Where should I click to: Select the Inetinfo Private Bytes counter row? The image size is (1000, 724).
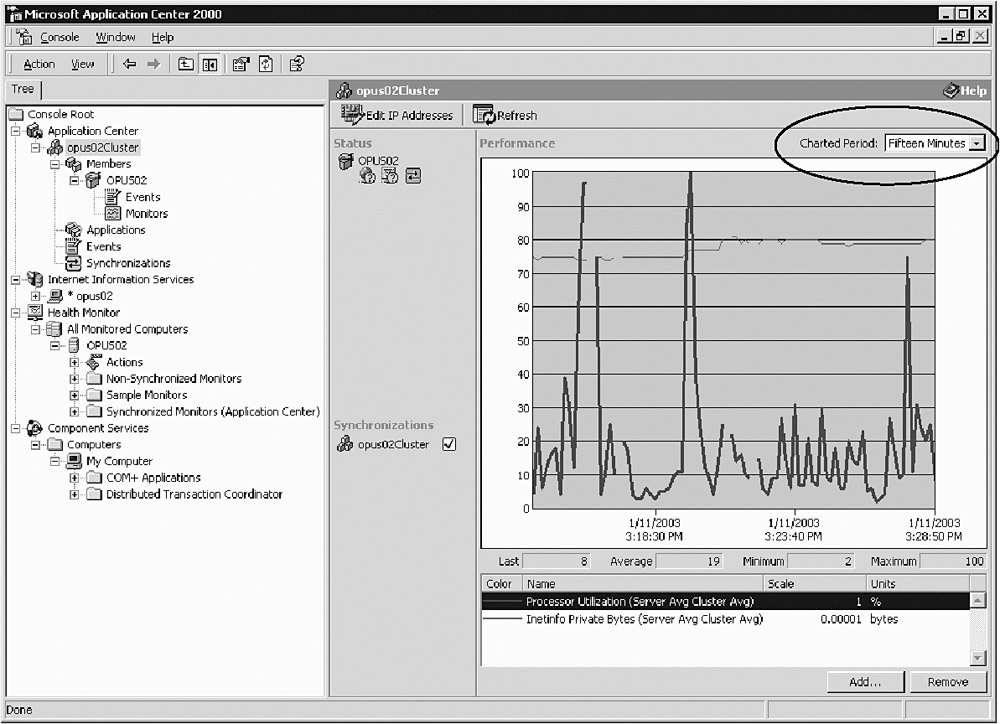(x=644, y=619)
